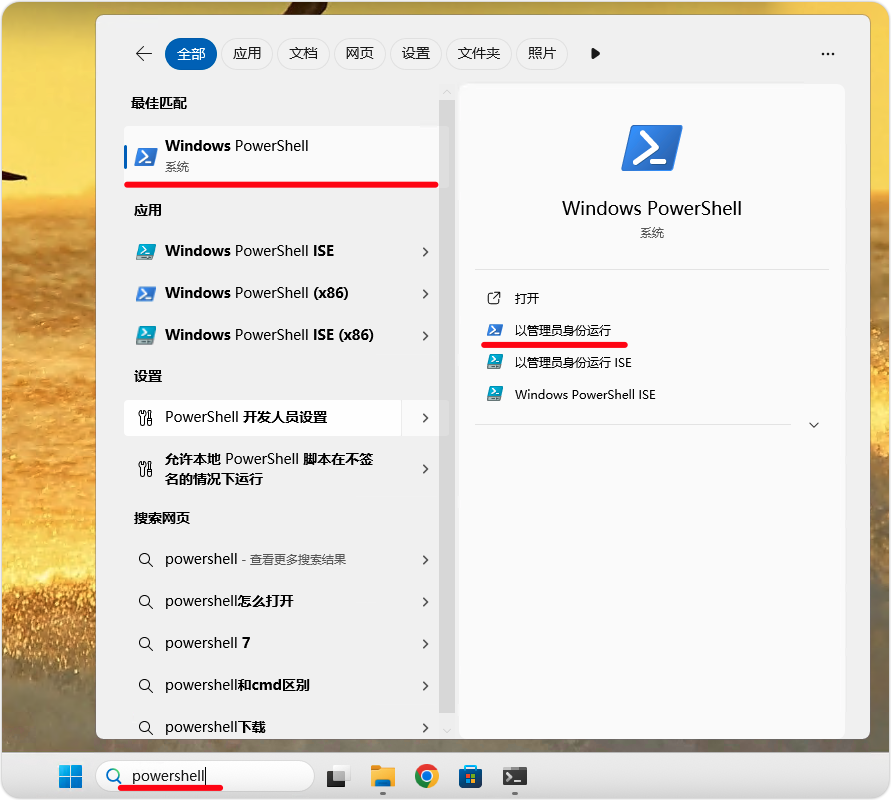This screenshot has height=800, width=891.
Task: Click the magnifier beside powershell 查看更多搜索结果
Action: coord(145,560)
